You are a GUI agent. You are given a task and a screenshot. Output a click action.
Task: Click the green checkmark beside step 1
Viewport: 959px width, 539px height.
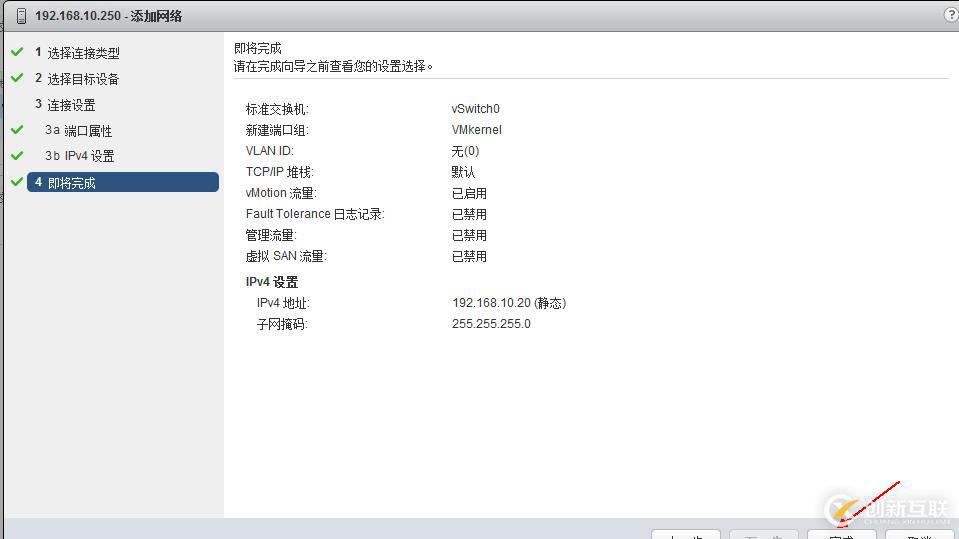[x=17, y=52]
